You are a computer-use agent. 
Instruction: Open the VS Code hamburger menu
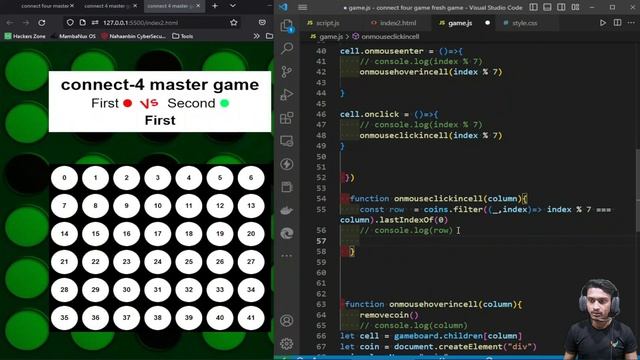(x=302, y=7)
